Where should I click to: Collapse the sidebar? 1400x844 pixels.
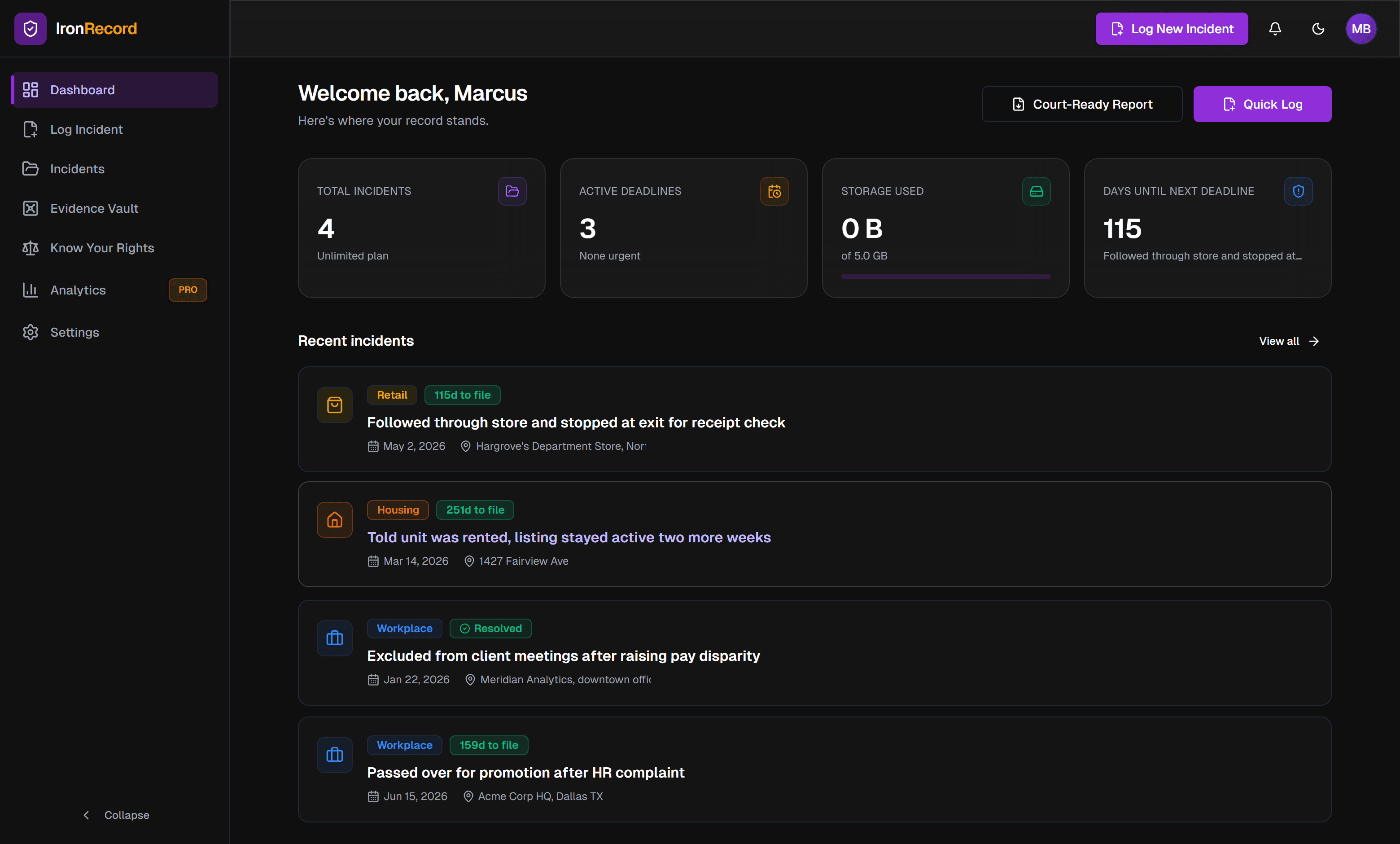115,815
